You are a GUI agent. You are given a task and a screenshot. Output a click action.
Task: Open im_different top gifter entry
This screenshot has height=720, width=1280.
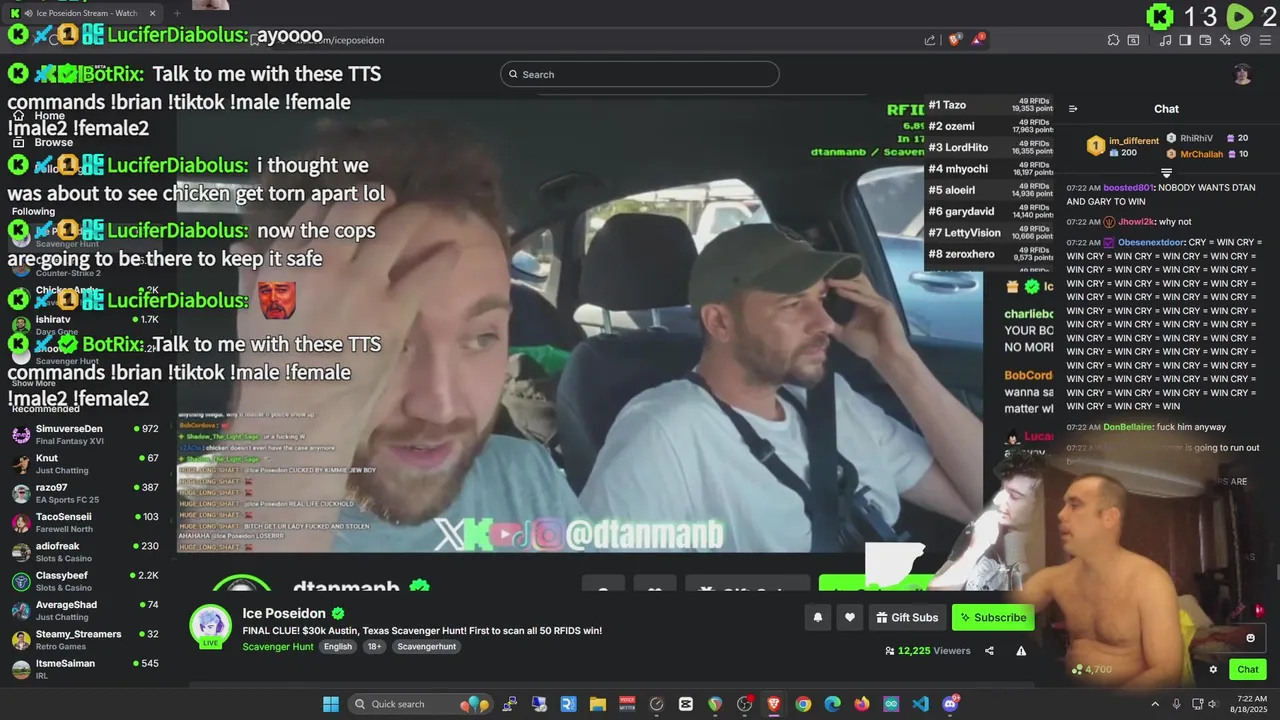coord(1123,146)
